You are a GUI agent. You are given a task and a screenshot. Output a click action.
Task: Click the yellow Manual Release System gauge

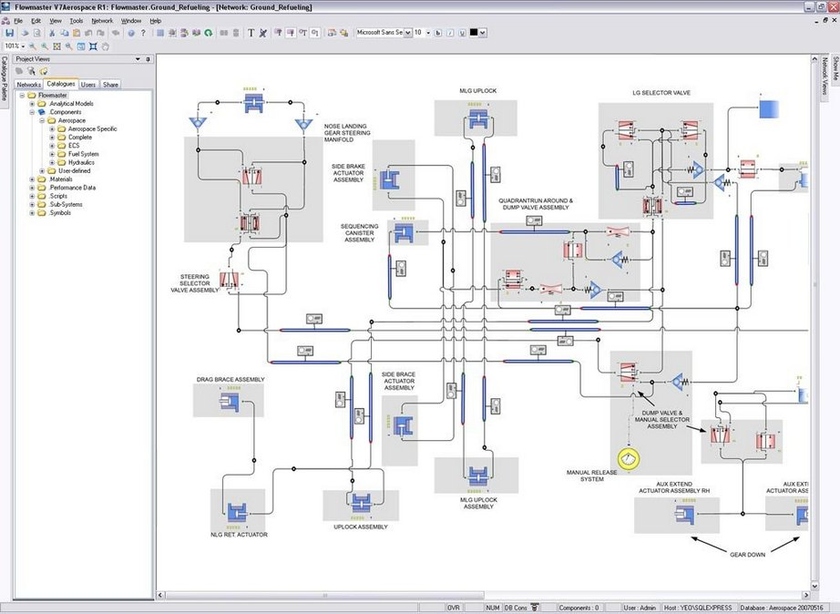(627, 459)
